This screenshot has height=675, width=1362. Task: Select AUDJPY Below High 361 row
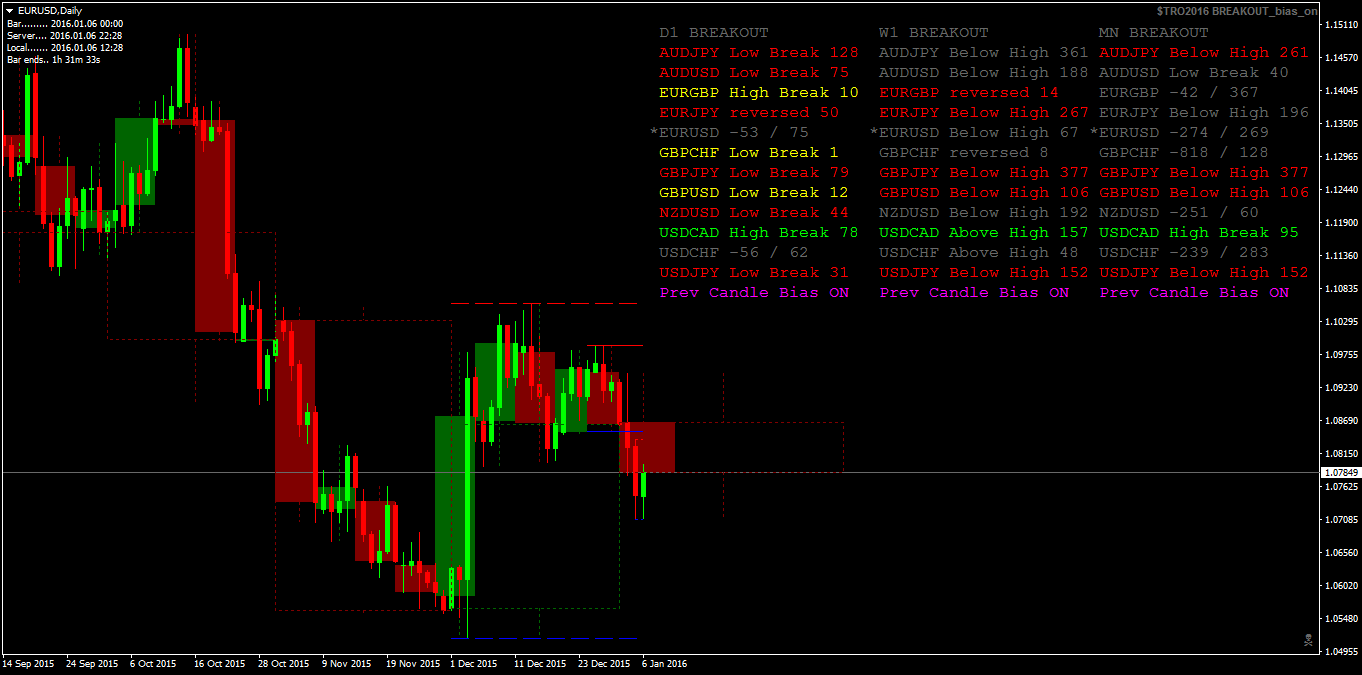[984, 53]
